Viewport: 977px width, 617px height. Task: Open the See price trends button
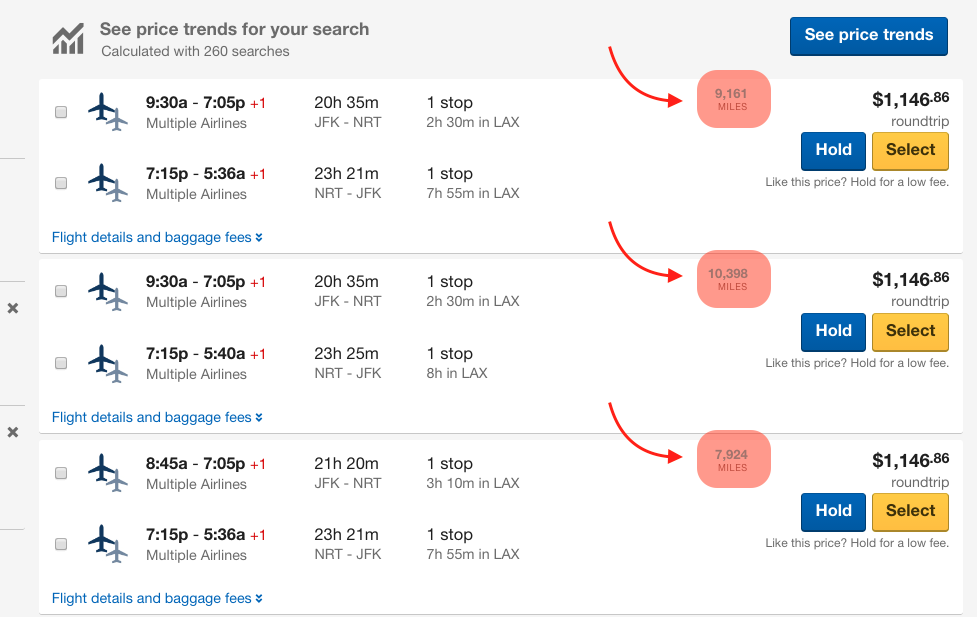click(869, 36)
